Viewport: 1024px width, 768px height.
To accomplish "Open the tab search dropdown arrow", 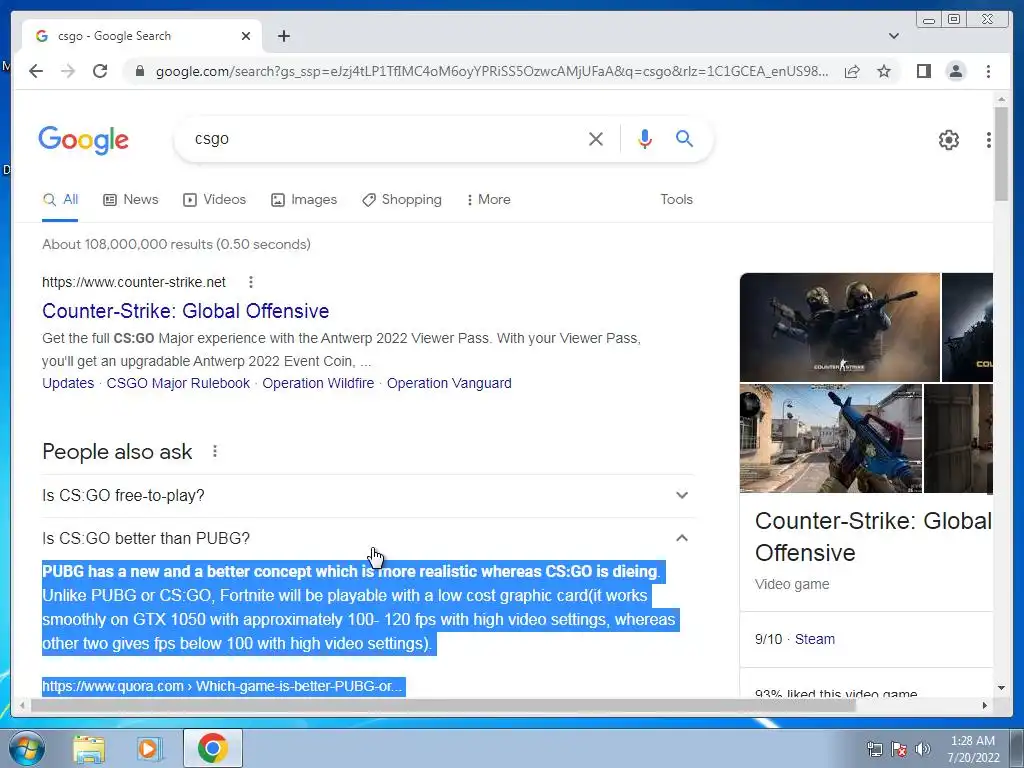I will [894, 36].
